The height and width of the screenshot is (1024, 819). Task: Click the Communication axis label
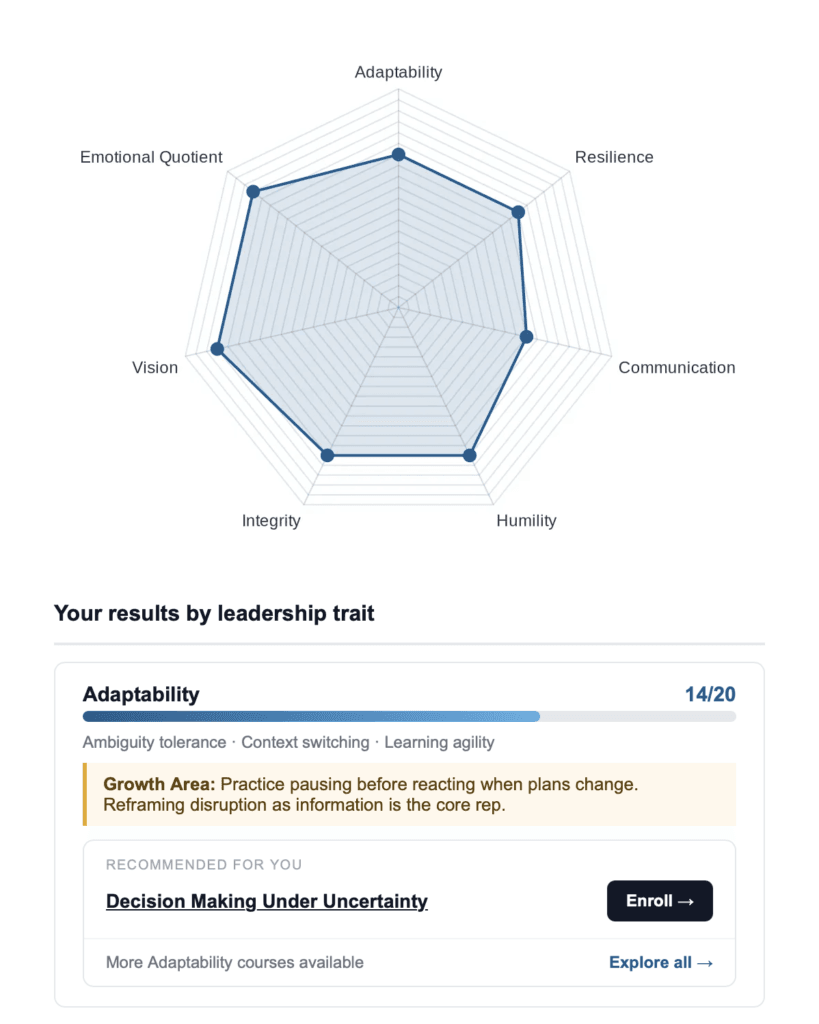tap(676, 367)
